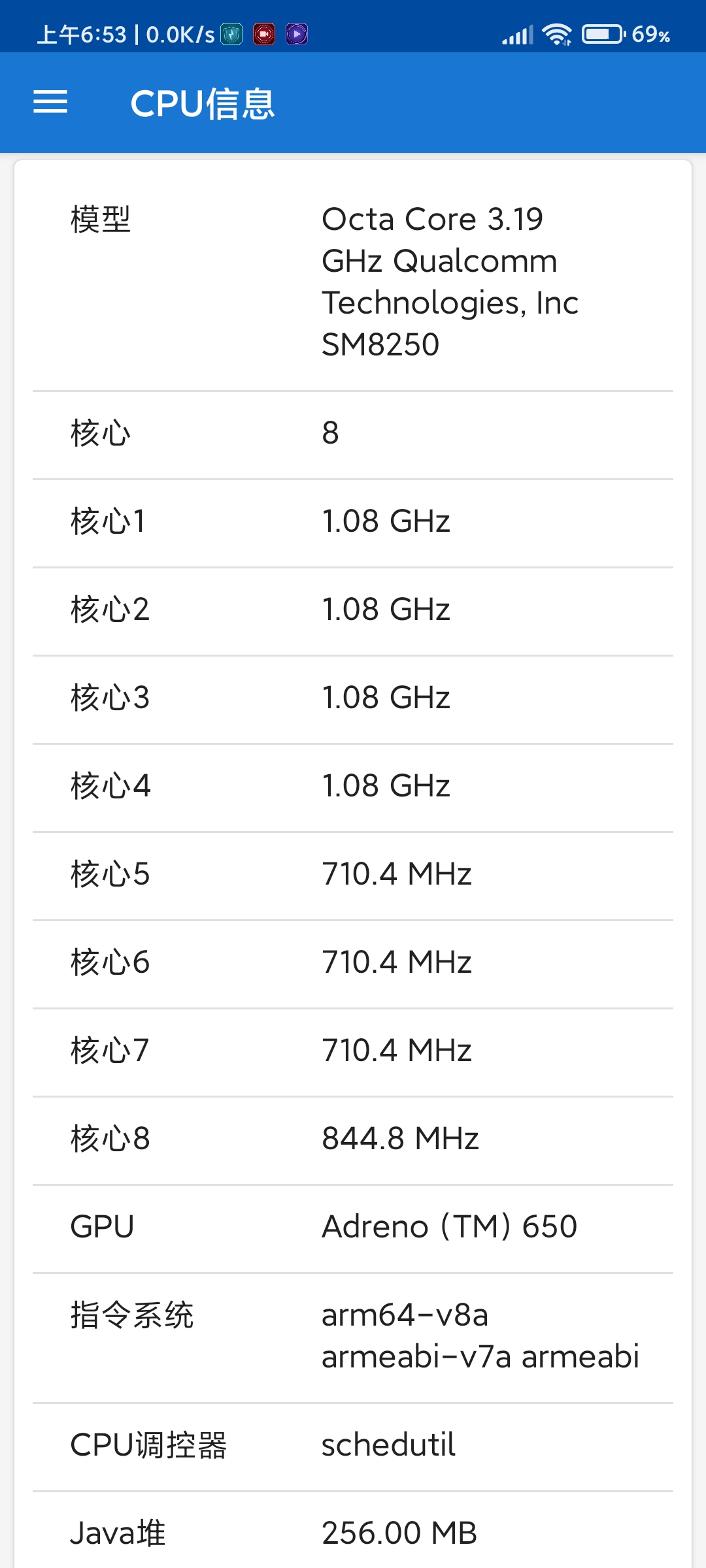This screenshot has width=706, height=1568.
Task: Select the 指令系统 arm64-v8a row
Action: tap(353, 1338)
